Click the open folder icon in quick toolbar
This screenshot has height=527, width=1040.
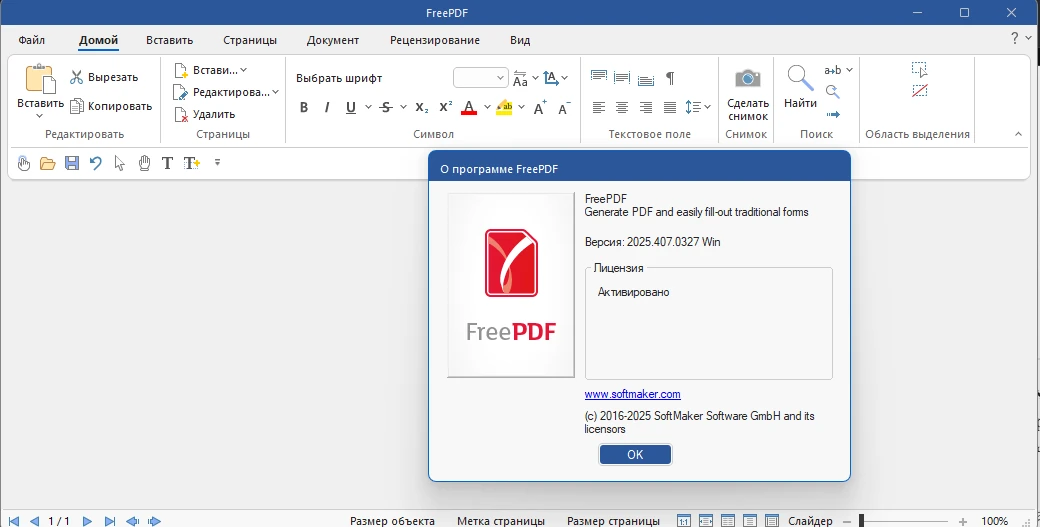point(48,163)
